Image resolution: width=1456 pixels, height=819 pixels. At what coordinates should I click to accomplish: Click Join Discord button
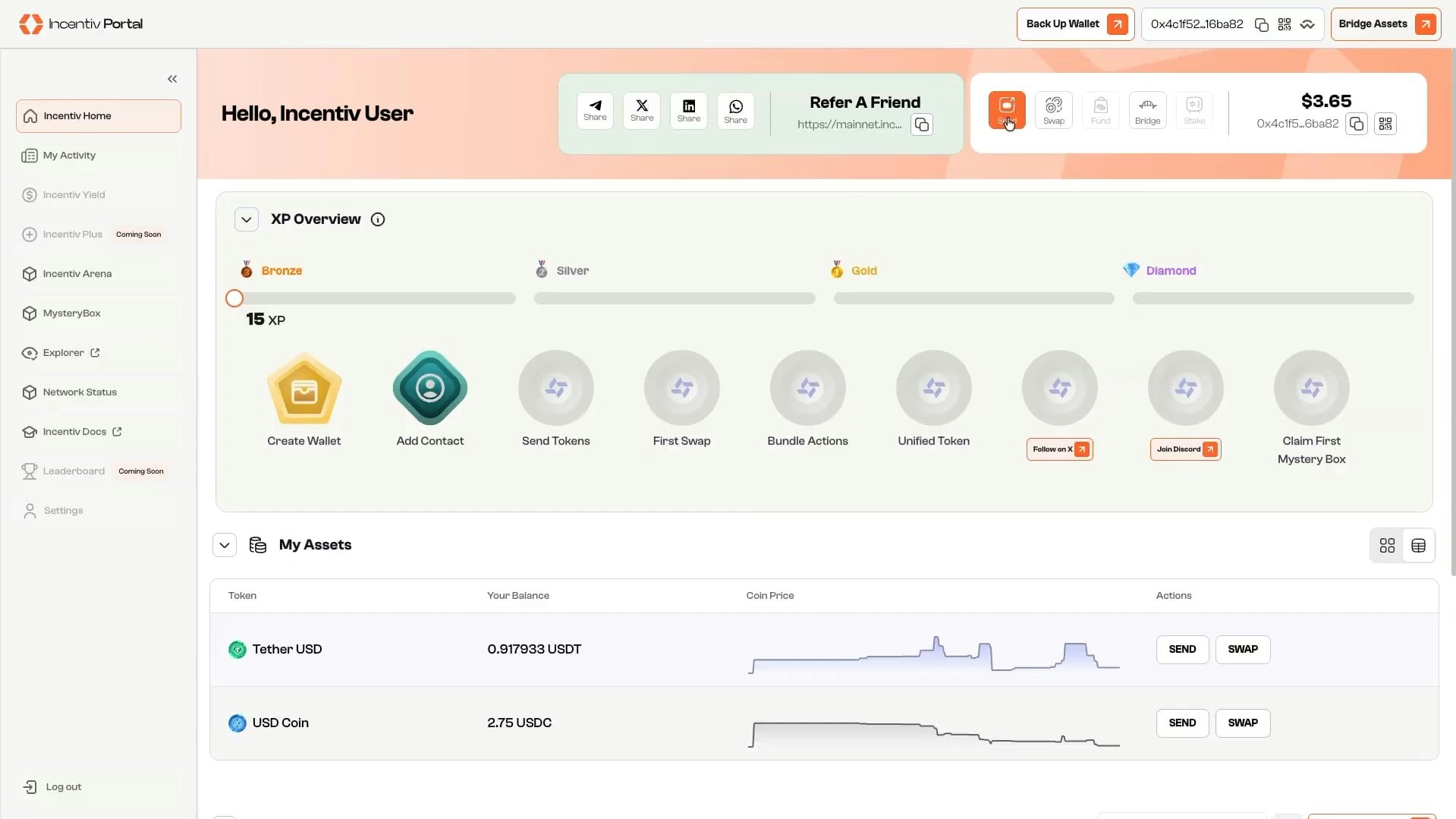click(x=1186, y=449)
